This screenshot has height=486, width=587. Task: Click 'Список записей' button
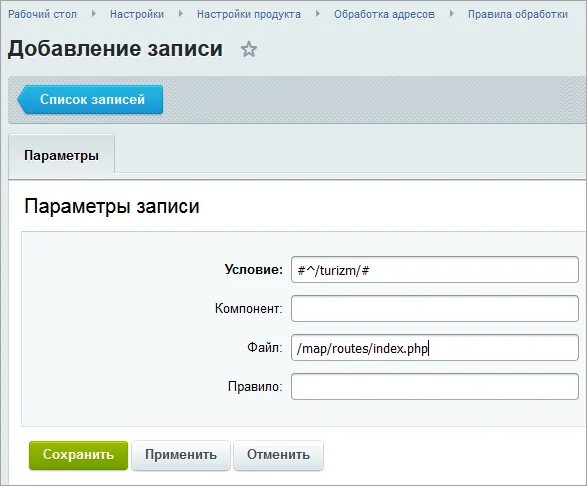90,100
